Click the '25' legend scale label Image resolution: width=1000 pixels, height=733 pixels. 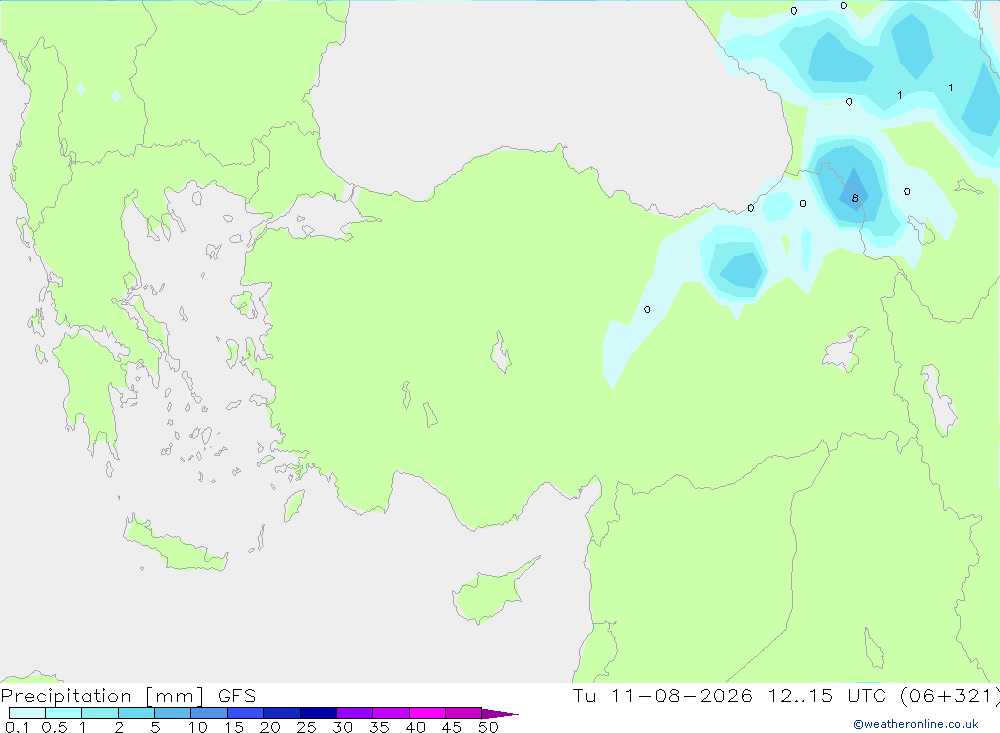click(x=307, y=727)
